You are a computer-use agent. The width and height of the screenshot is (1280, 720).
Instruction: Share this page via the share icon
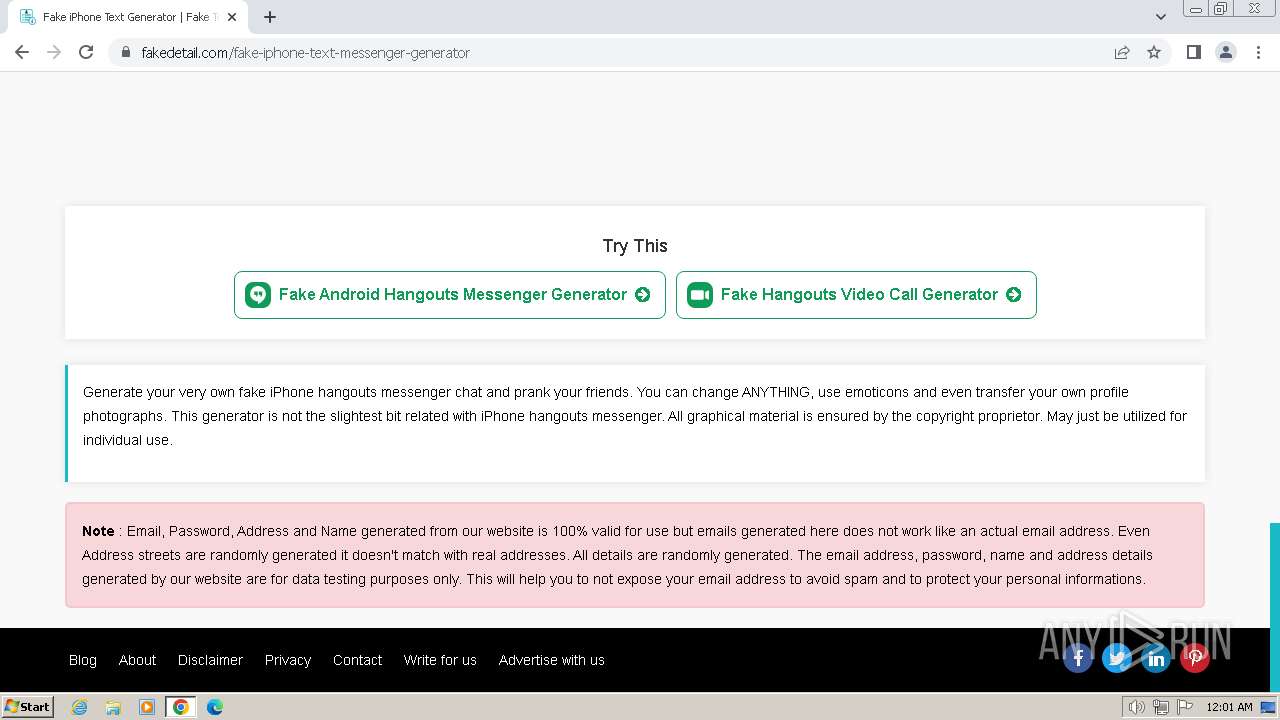pos(1122,52)
